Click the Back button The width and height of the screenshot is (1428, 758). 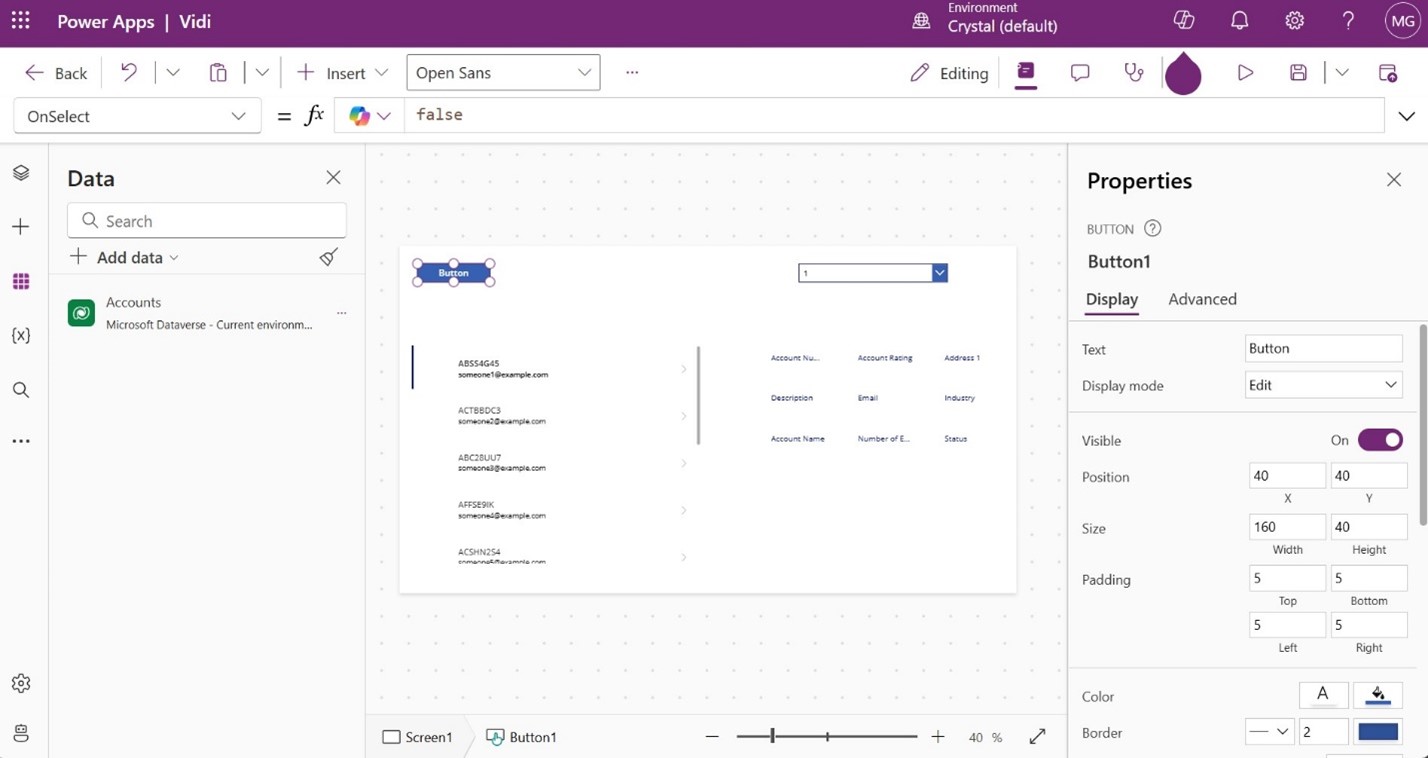click(x=57, y=73)
